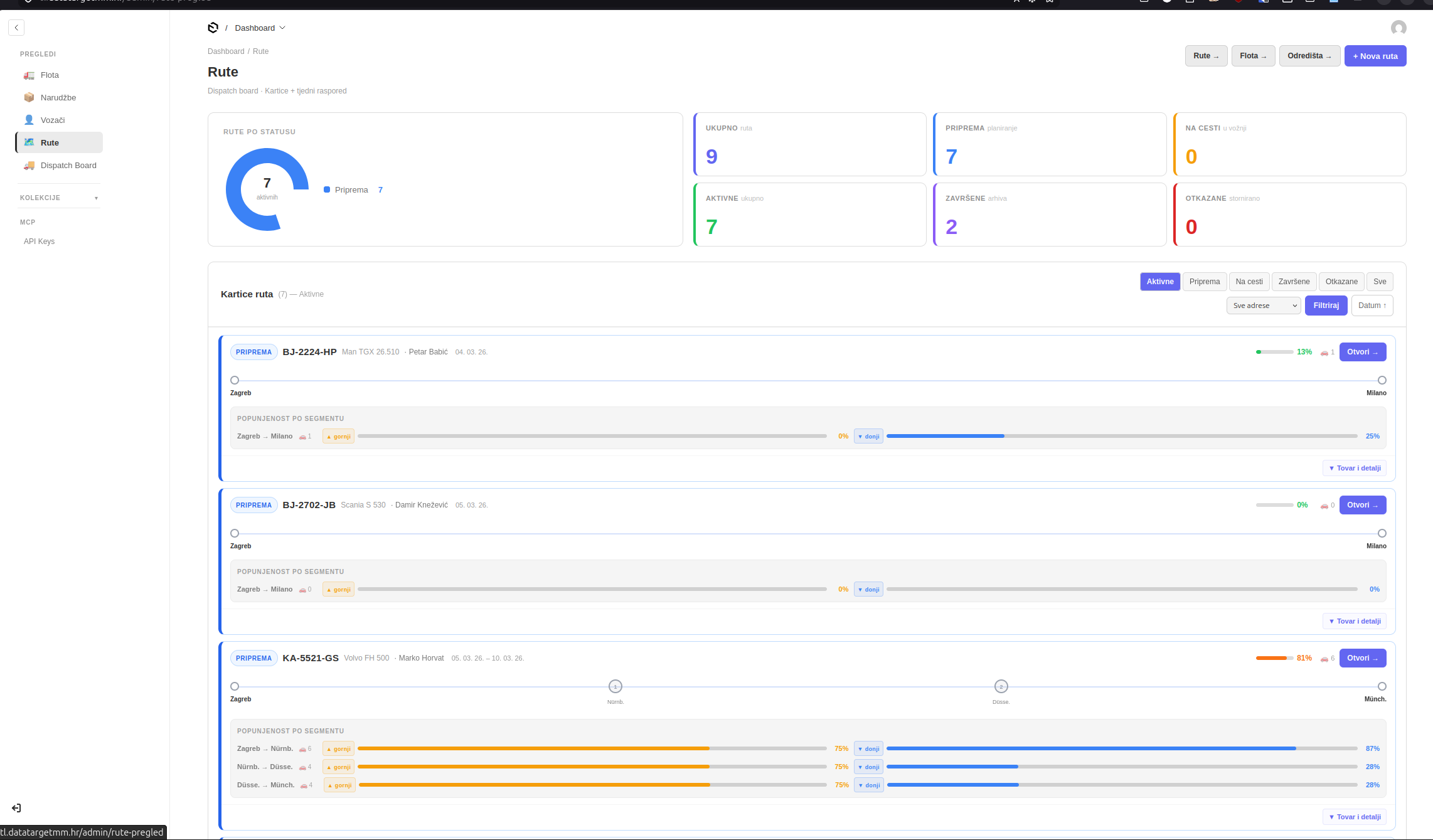The image size is (1433, 840).
Task: Click the Narudžbe package icon
Action: (x=29, y=98)
